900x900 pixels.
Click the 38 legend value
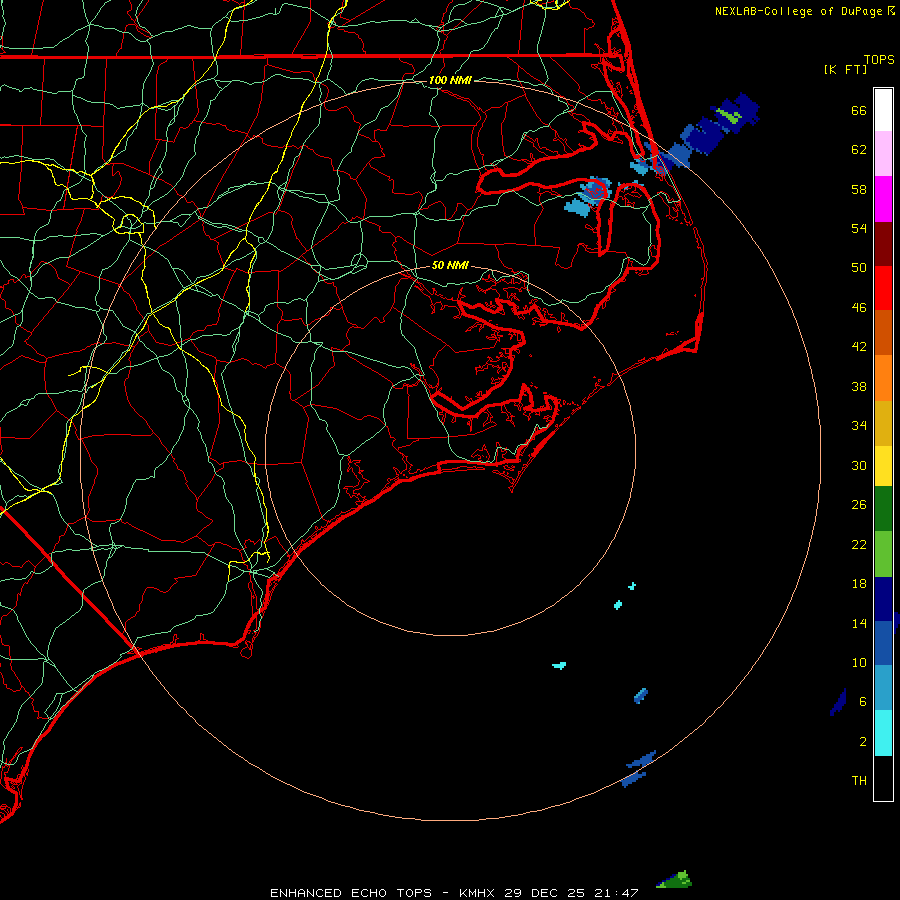point(859,386)
